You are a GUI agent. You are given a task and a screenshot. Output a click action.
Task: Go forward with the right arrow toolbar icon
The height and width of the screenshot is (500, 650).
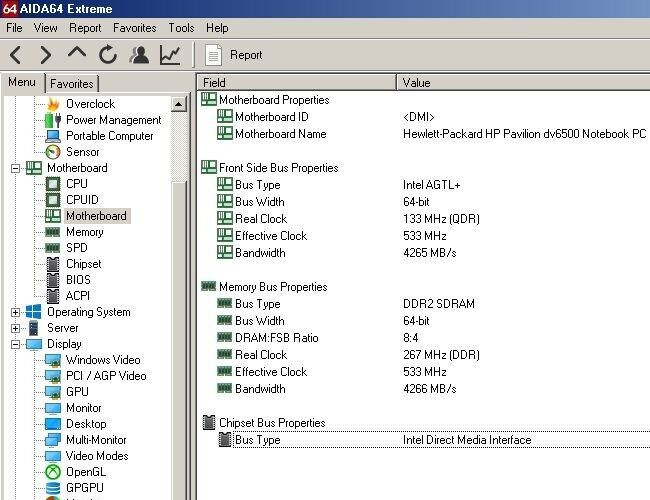pyautogui.click(x=45, y=55)
